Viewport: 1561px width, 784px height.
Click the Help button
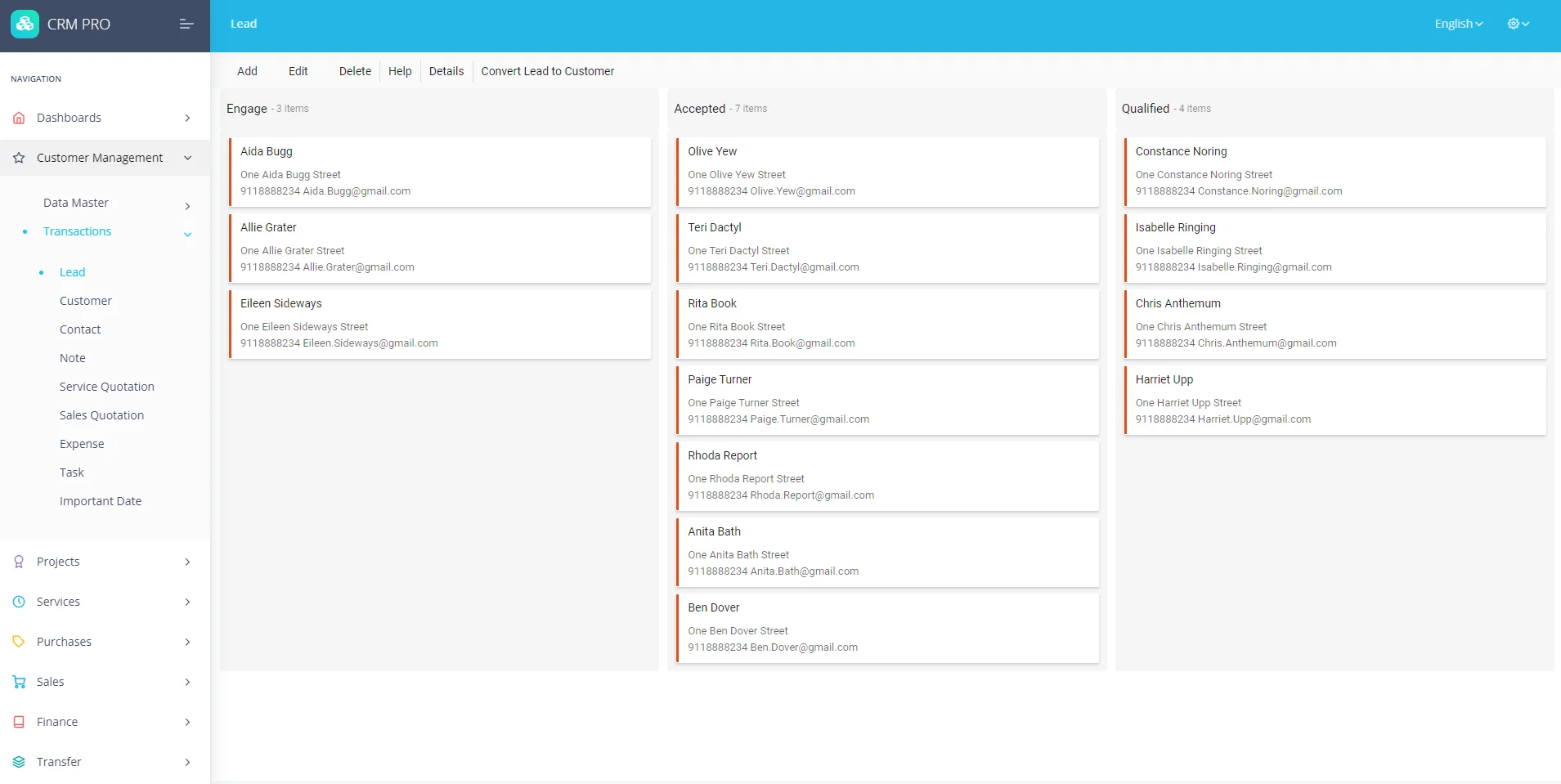(399, 71)
